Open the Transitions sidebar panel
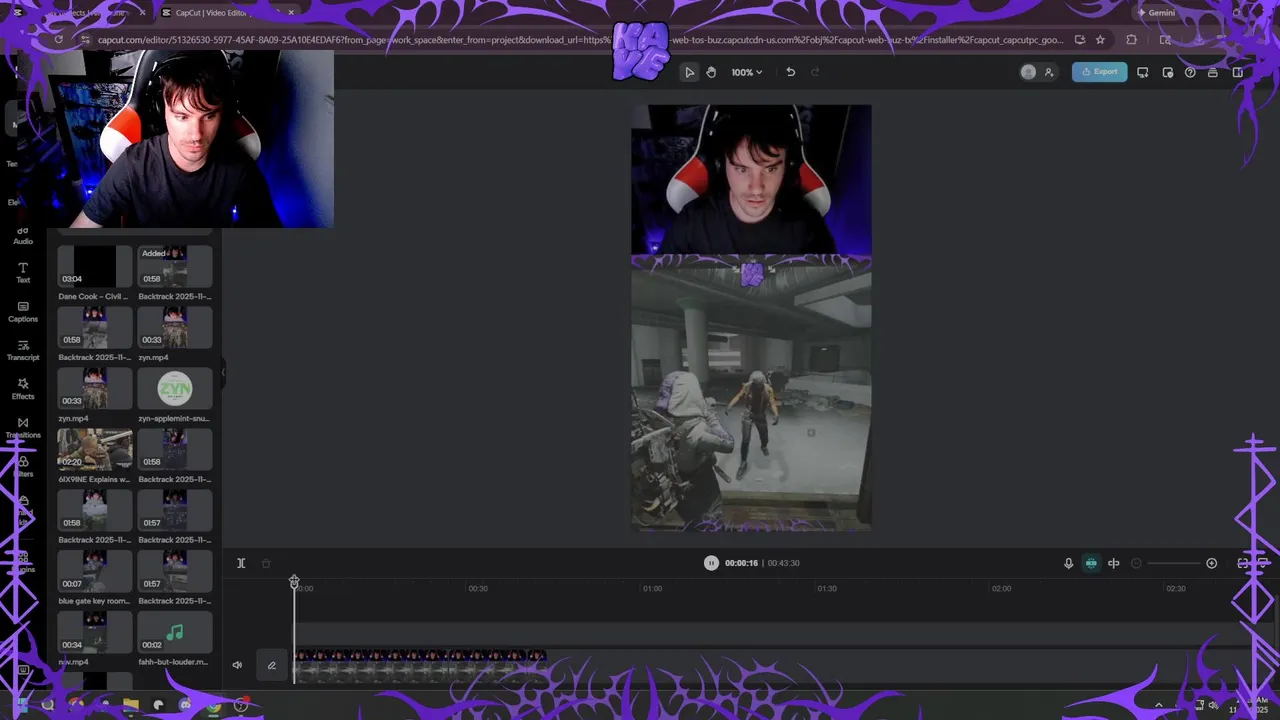 pos(23,428)
